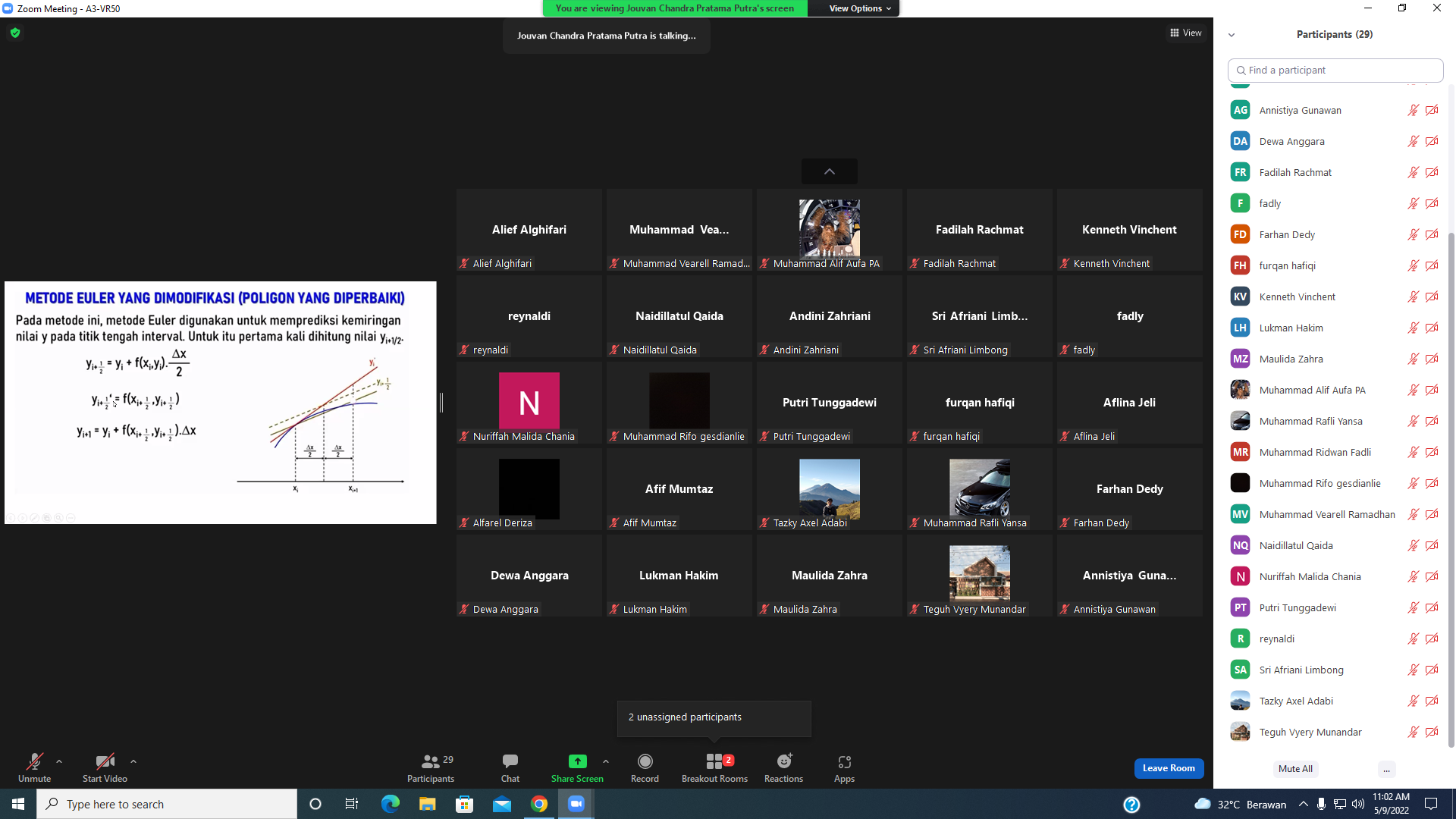The width and height of the screenshot is (1456, 819).
Task: Collapse the Participants panel chevron
Action: [1232, 35]
